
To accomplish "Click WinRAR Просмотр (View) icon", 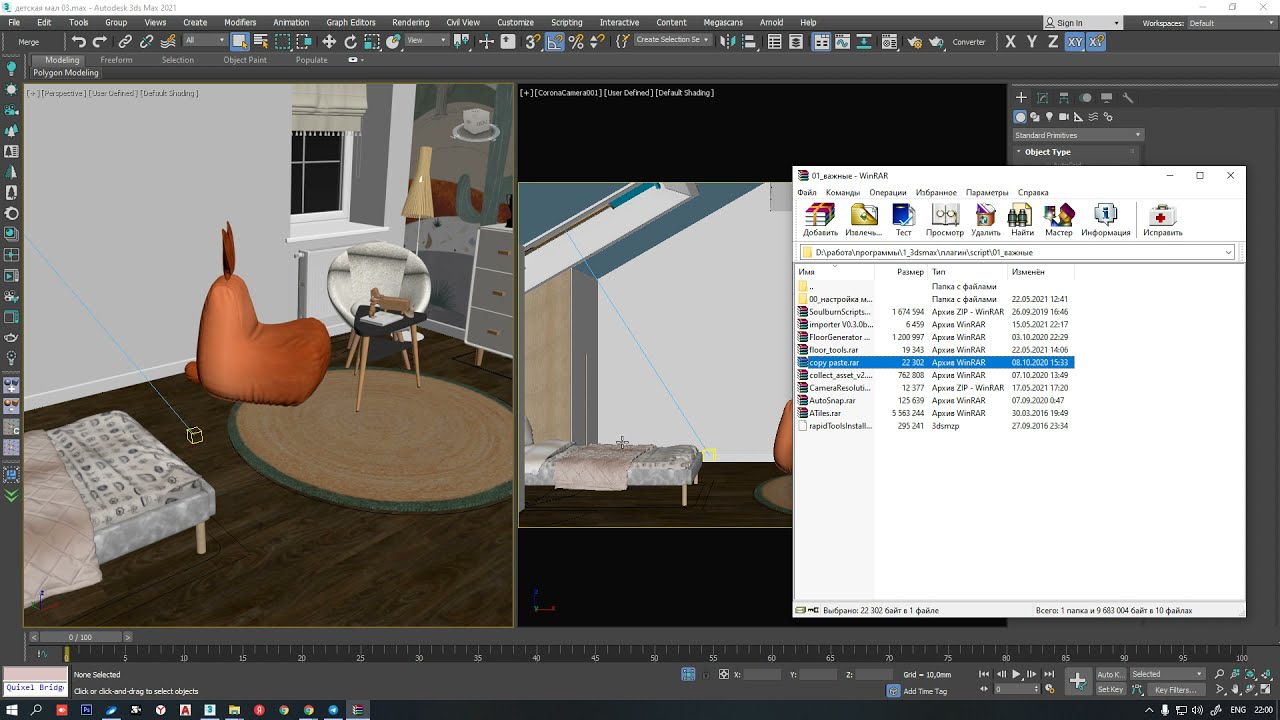I will 945,220.
